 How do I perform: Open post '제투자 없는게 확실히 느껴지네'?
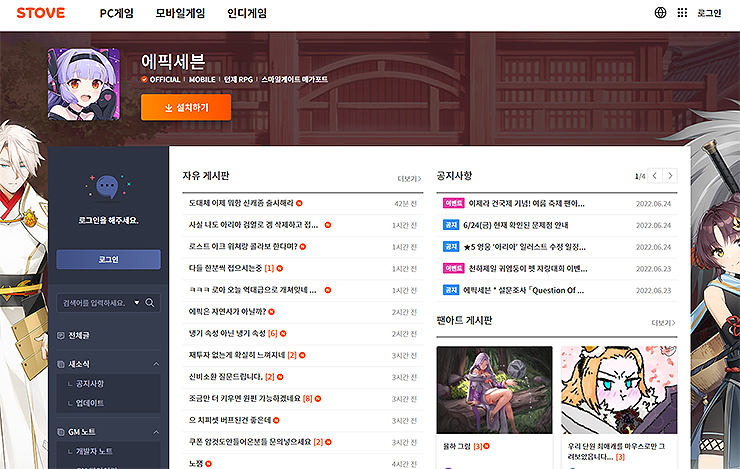(x=237, y=355)
